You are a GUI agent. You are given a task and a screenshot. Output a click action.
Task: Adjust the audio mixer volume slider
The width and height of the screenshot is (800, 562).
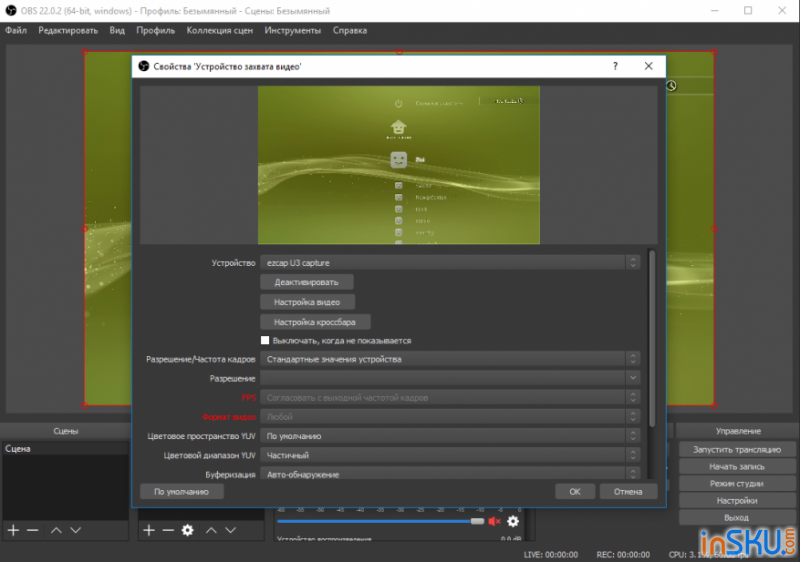(380, 521)
